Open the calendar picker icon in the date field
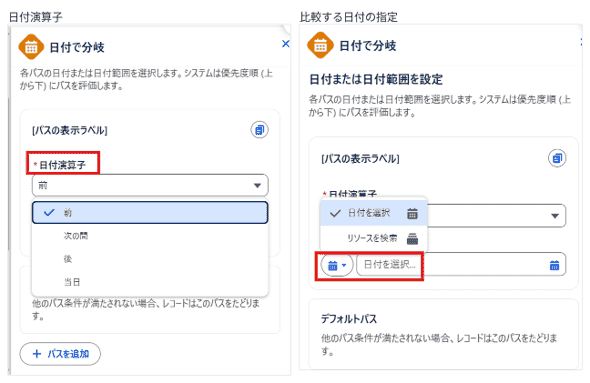 click(554, 265)
